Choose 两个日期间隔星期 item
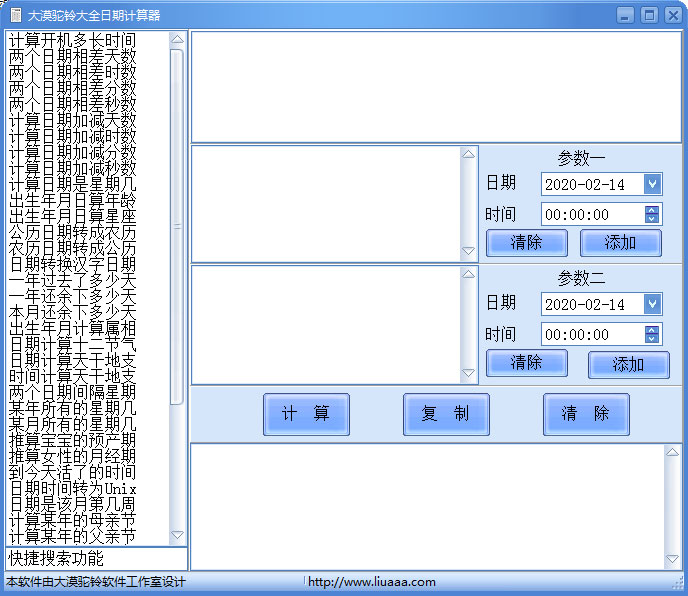 (x=72, y=393)
